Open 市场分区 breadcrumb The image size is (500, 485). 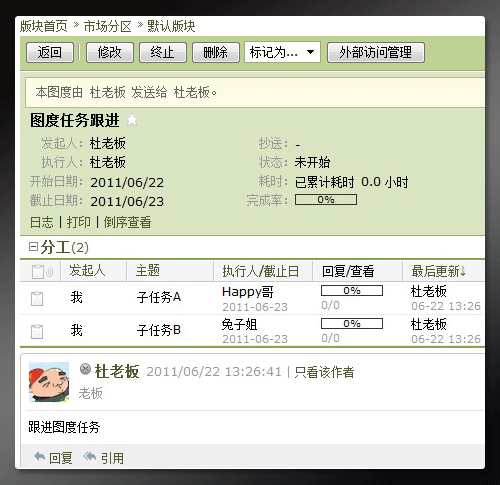107,26
